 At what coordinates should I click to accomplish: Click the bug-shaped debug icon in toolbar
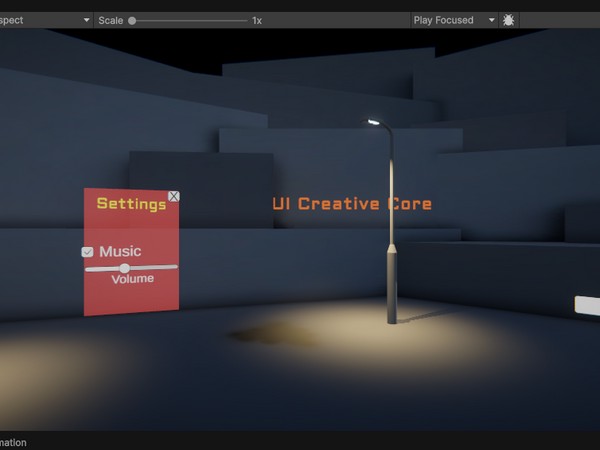point(509,20)
